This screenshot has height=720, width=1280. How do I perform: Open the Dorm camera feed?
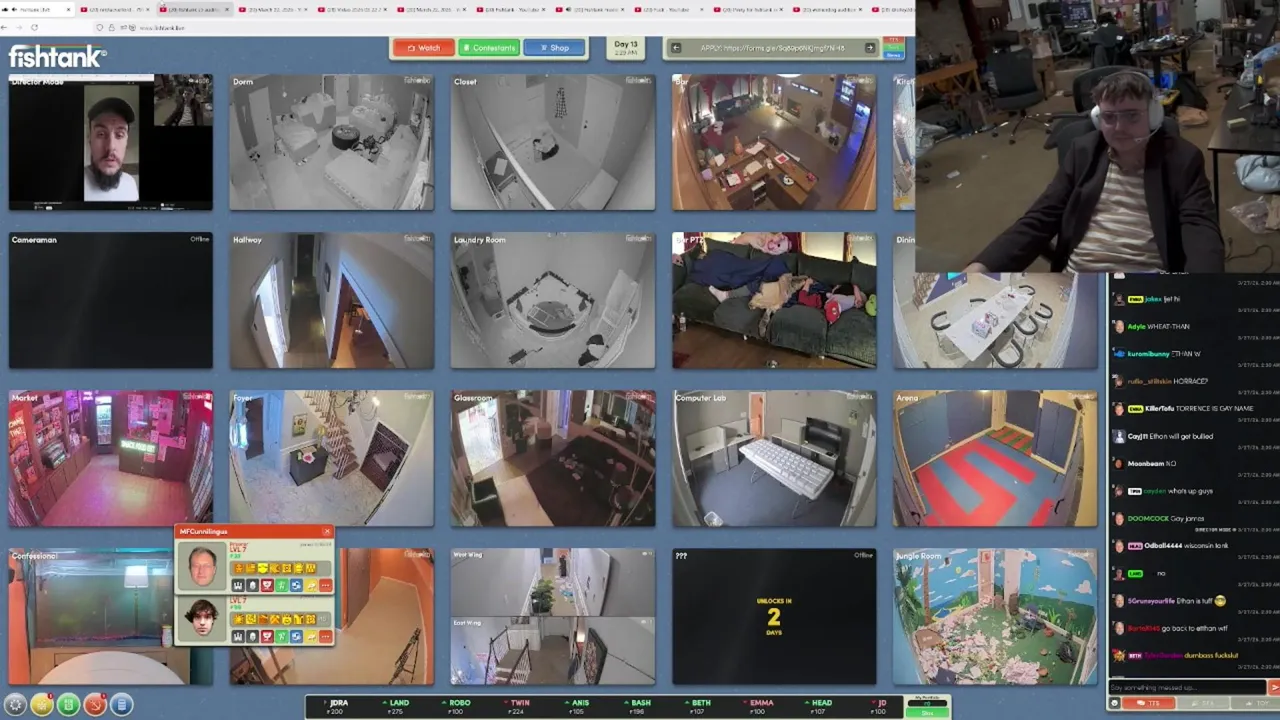coord(331,142)
